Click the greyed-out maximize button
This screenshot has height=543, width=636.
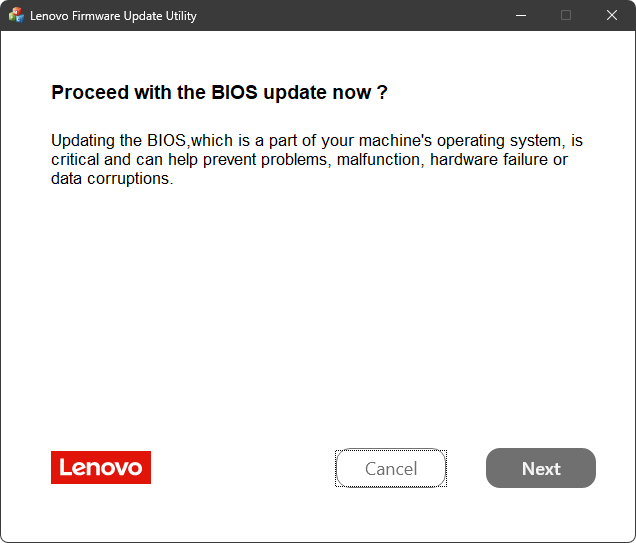click(x=566, y=16)
